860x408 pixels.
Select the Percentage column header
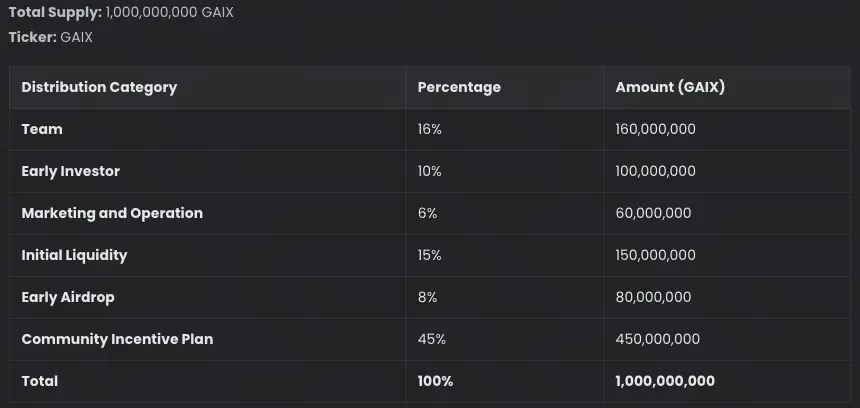(x=459, y=87)
